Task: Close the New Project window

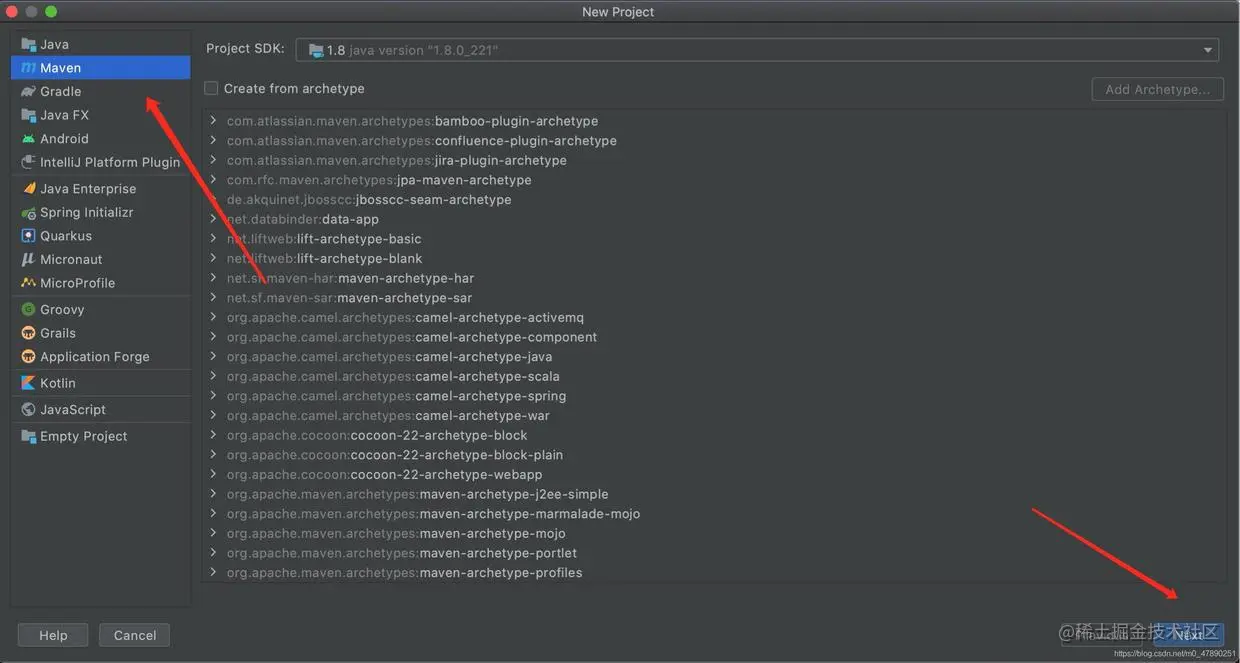Action: [12, 11]
